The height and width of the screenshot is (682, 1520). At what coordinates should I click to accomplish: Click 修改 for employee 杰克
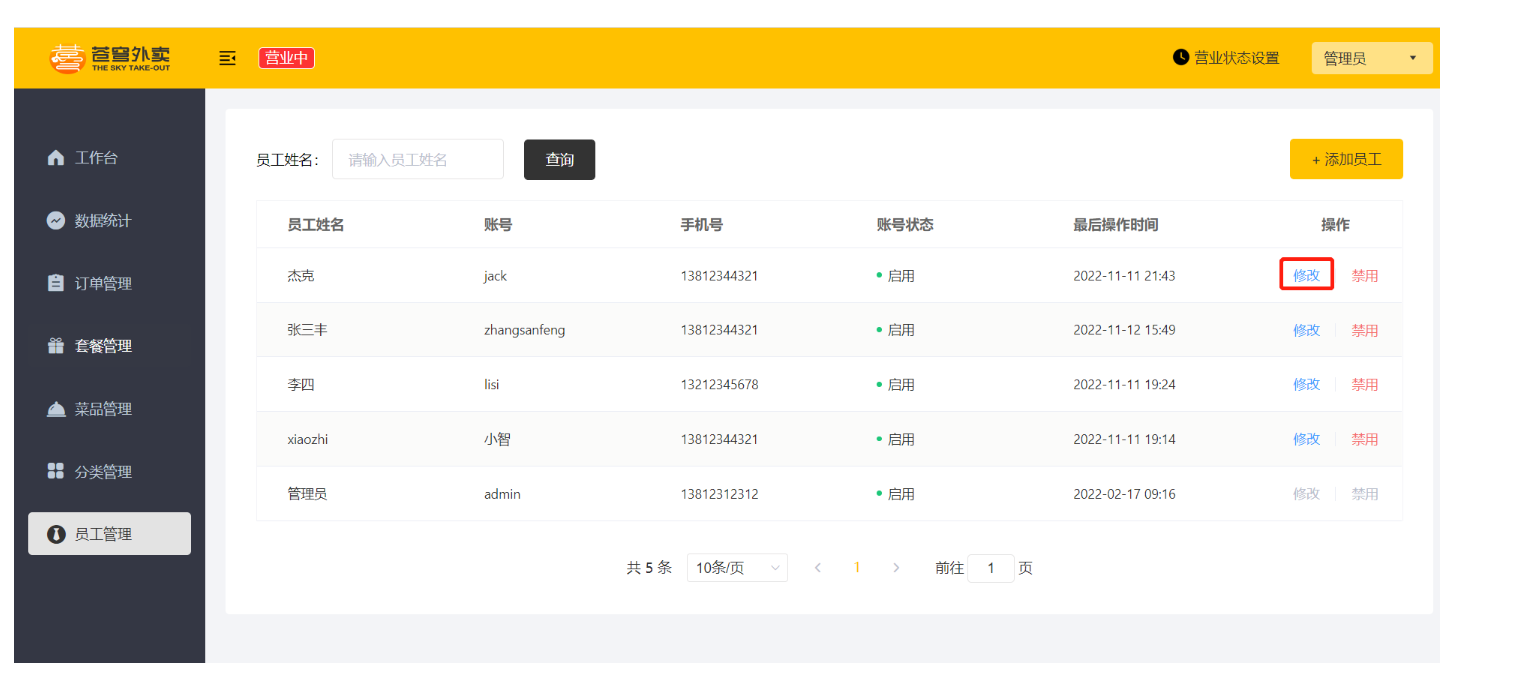pos(1306,275)
